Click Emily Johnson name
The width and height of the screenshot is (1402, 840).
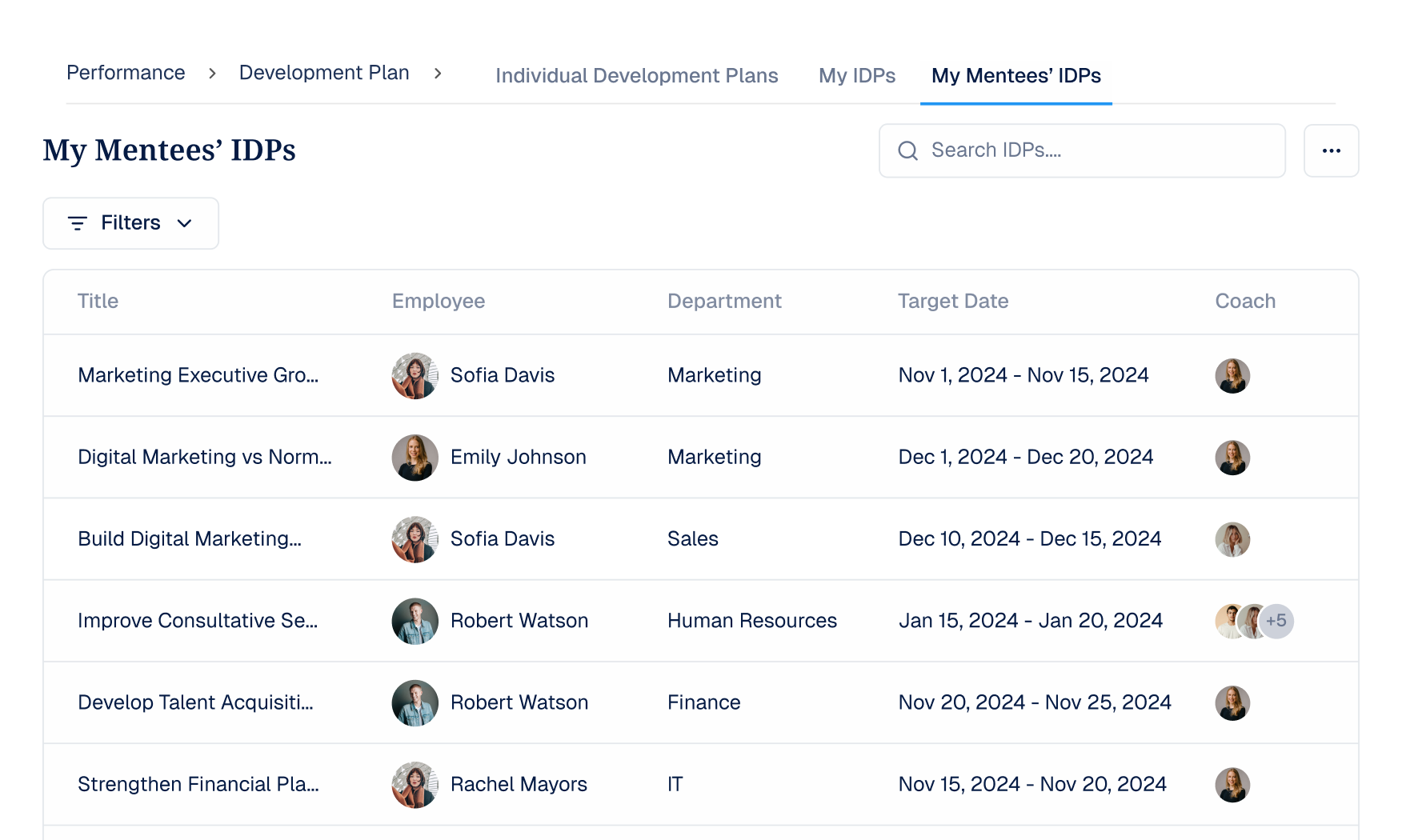click(519, 457)
